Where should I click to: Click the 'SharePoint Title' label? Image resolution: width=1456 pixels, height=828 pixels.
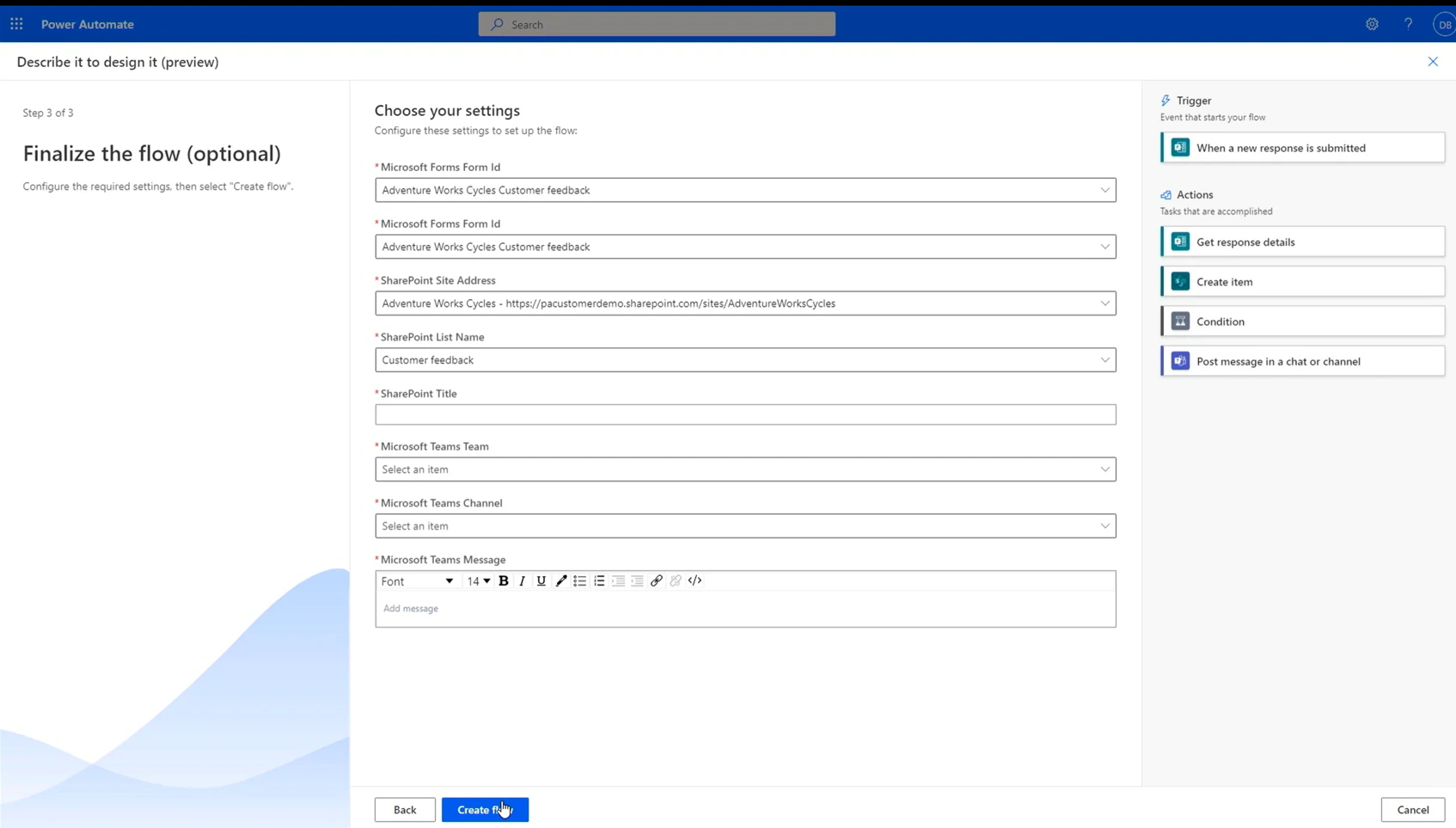419,394
